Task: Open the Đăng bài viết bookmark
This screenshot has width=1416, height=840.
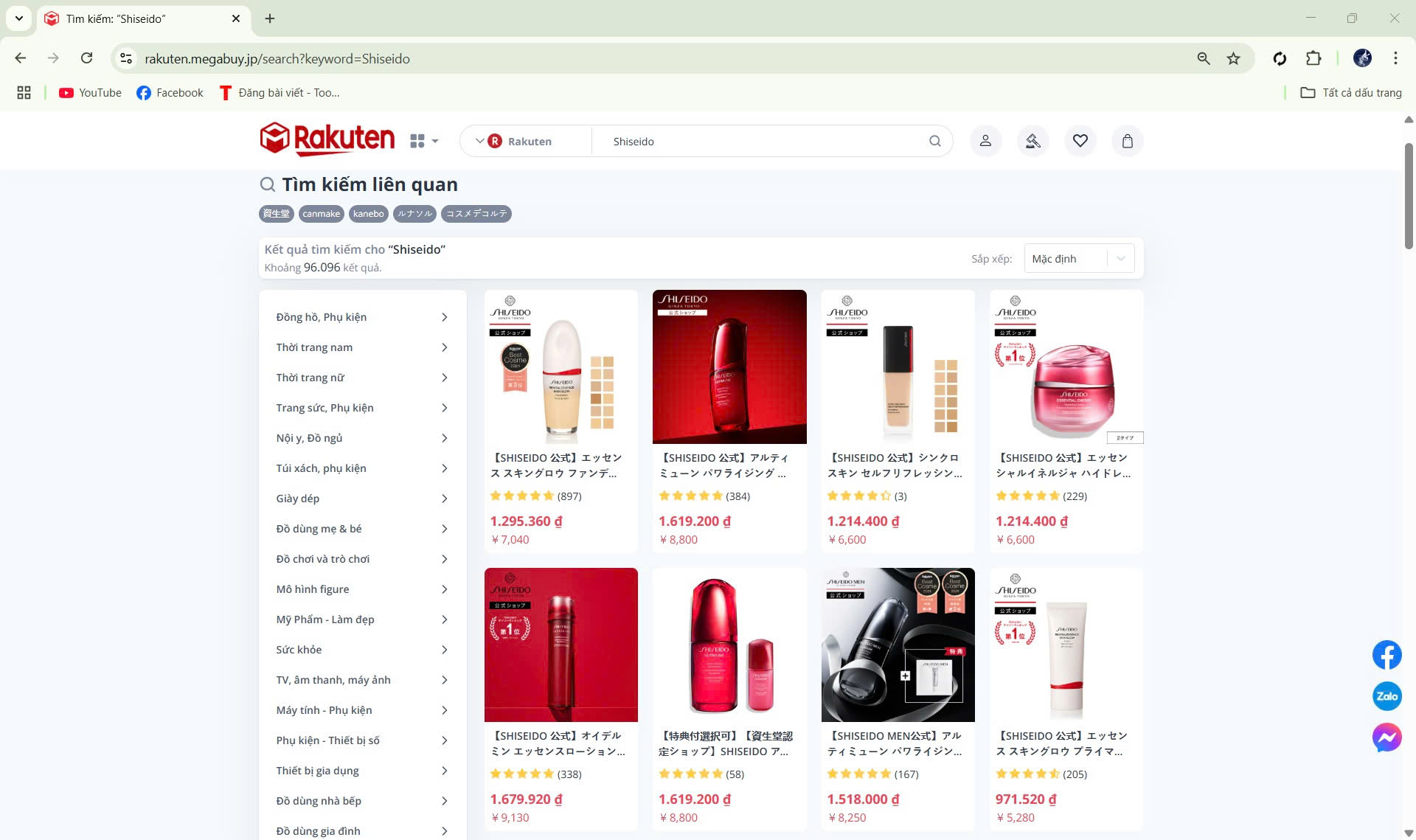Action: (x=279, y=93)
